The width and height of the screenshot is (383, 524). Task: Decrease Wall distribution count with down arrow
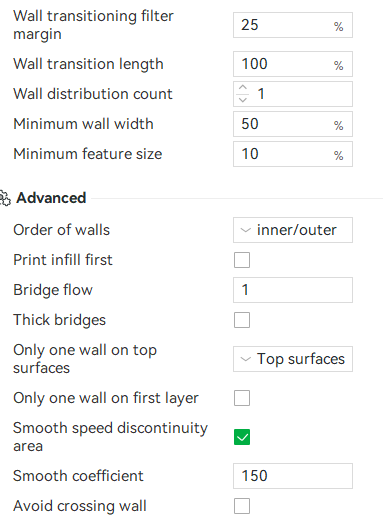[243, 100]
